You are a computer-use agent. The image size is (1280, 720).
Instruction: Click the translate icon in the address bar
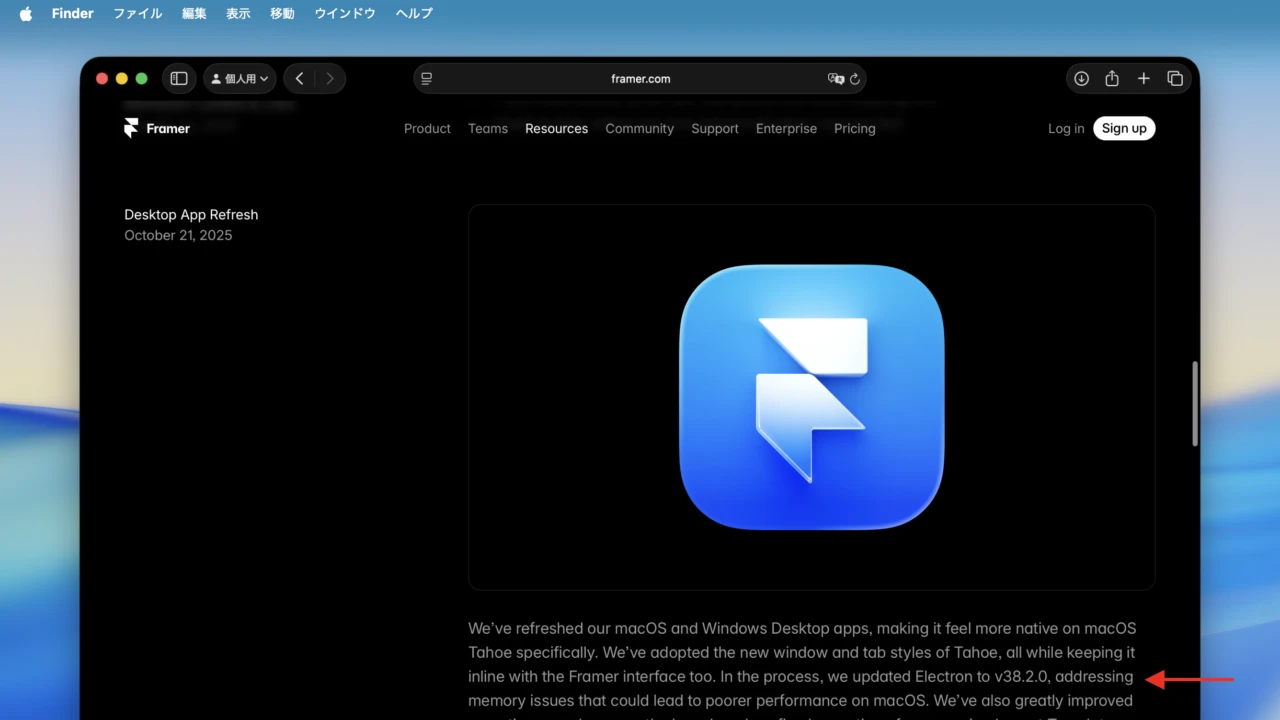836,78
